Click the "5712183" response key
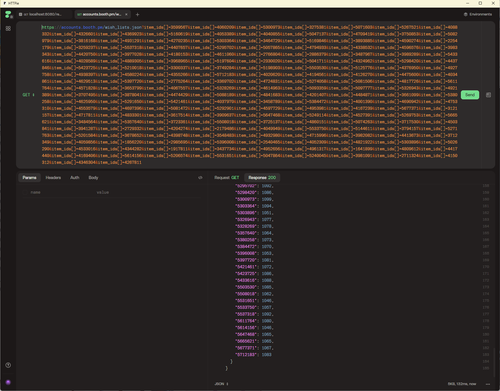 (246, 355)
